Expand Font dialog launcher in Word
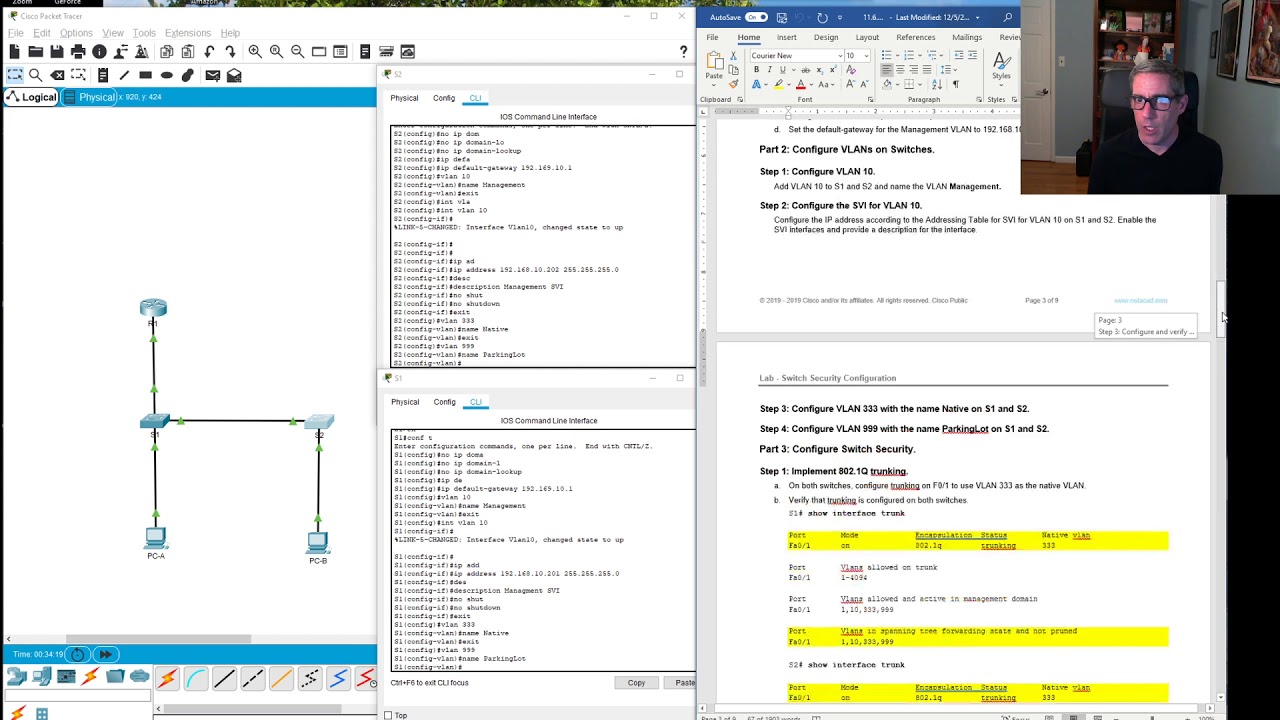Screen dimensions: 1280x720 [870, 100]
